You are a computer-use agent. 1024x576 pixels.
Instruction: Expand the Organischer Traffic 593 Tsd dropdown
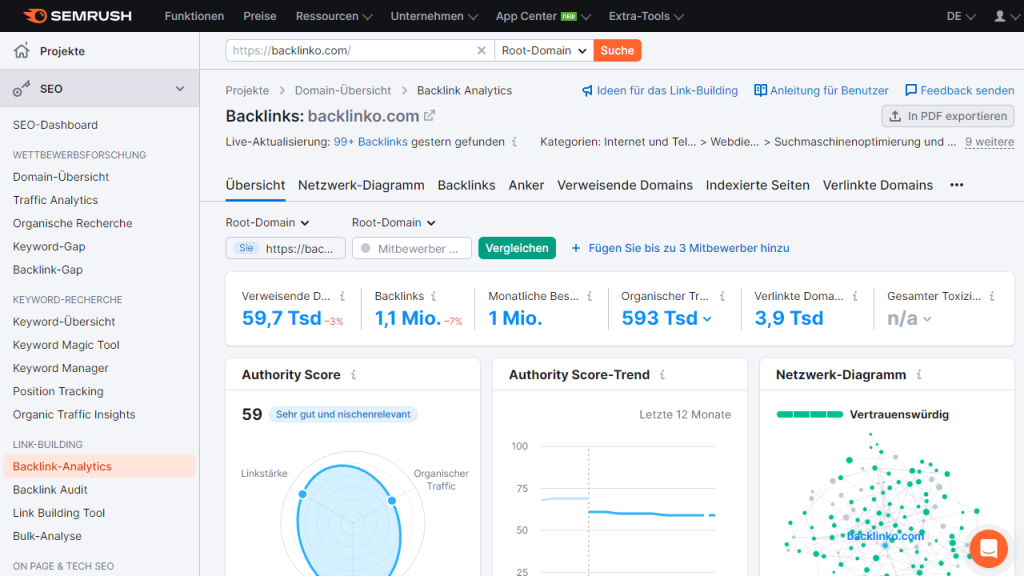[708, 319]
